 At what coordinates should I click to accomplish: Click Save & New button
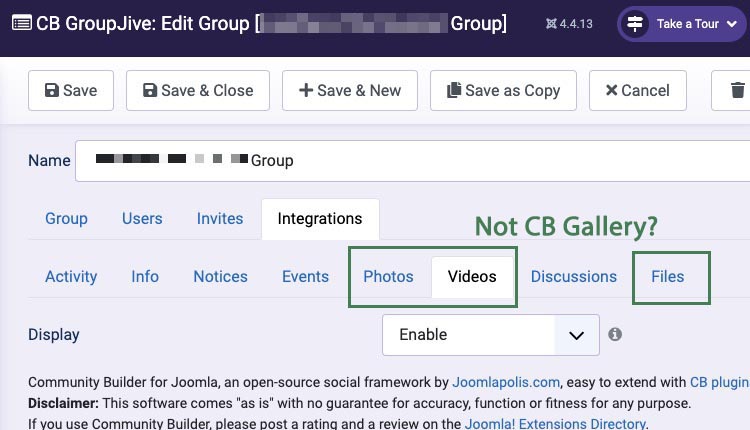pyautogui.click(x=349, y=90)
